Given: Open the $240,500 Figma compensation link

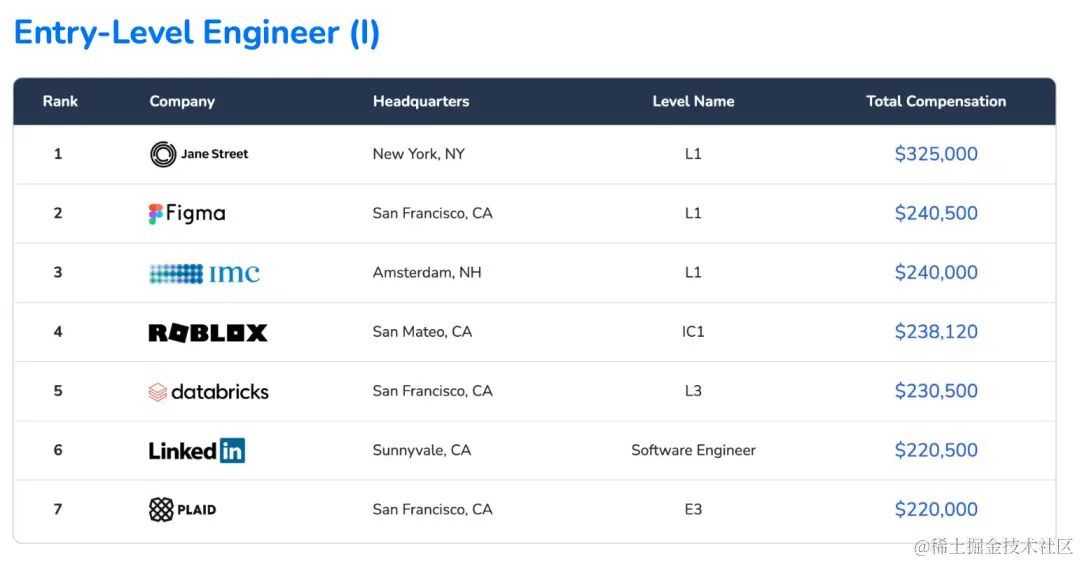Looking at the screenshot, I should coord(936,213).
